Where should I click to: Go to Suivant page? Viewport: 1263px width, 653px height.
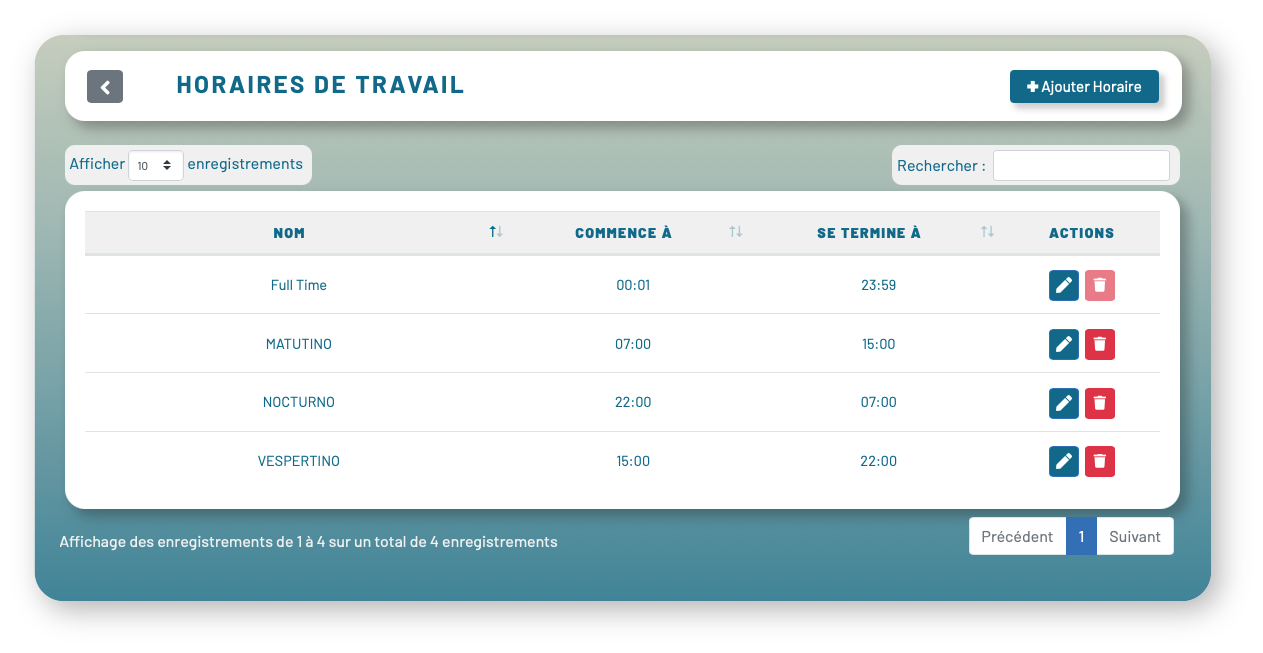click(x=1135, y=536)
